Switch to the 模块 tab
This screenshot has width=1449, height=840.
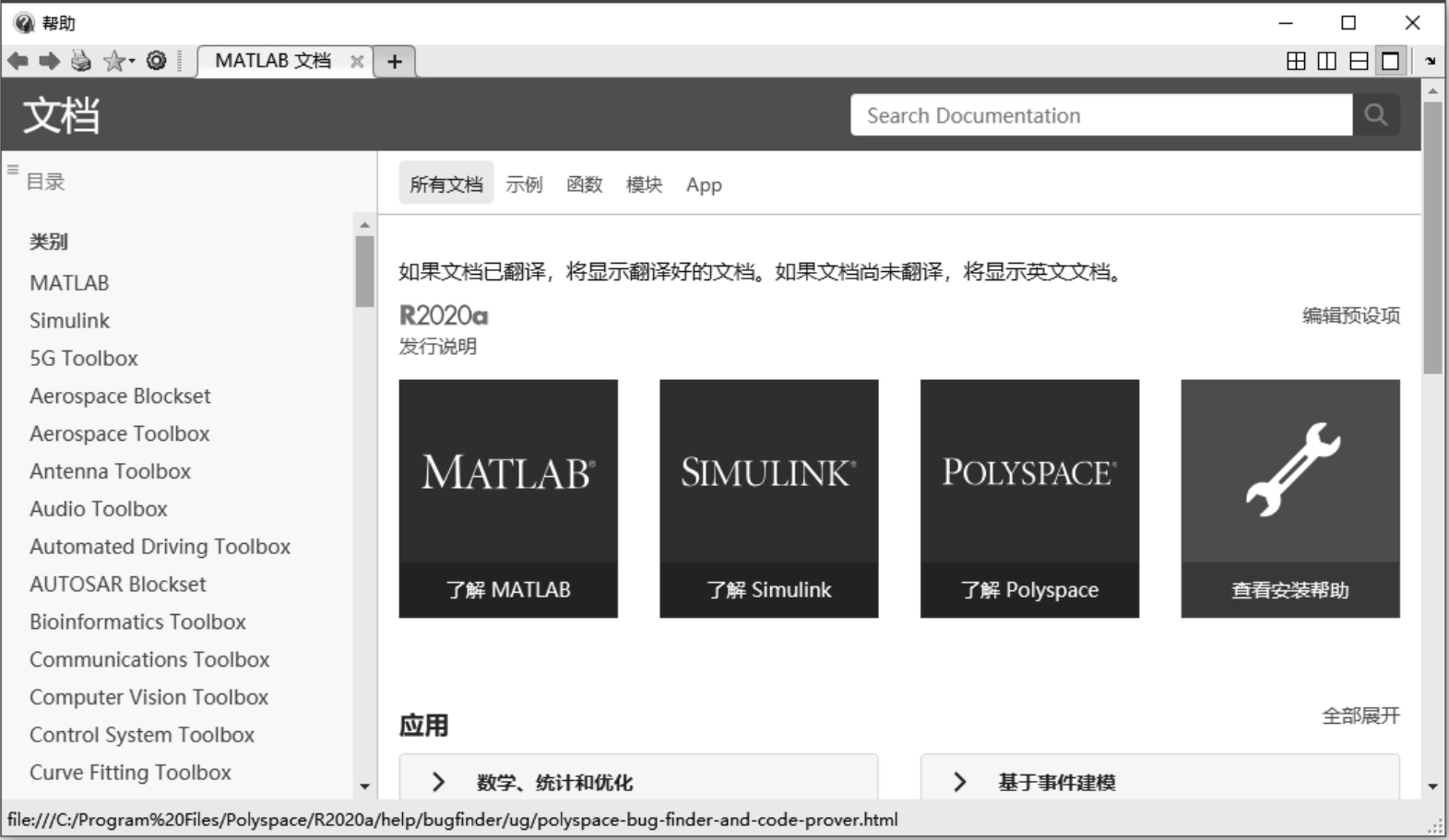pyautogui.click(x=644, y=184)
